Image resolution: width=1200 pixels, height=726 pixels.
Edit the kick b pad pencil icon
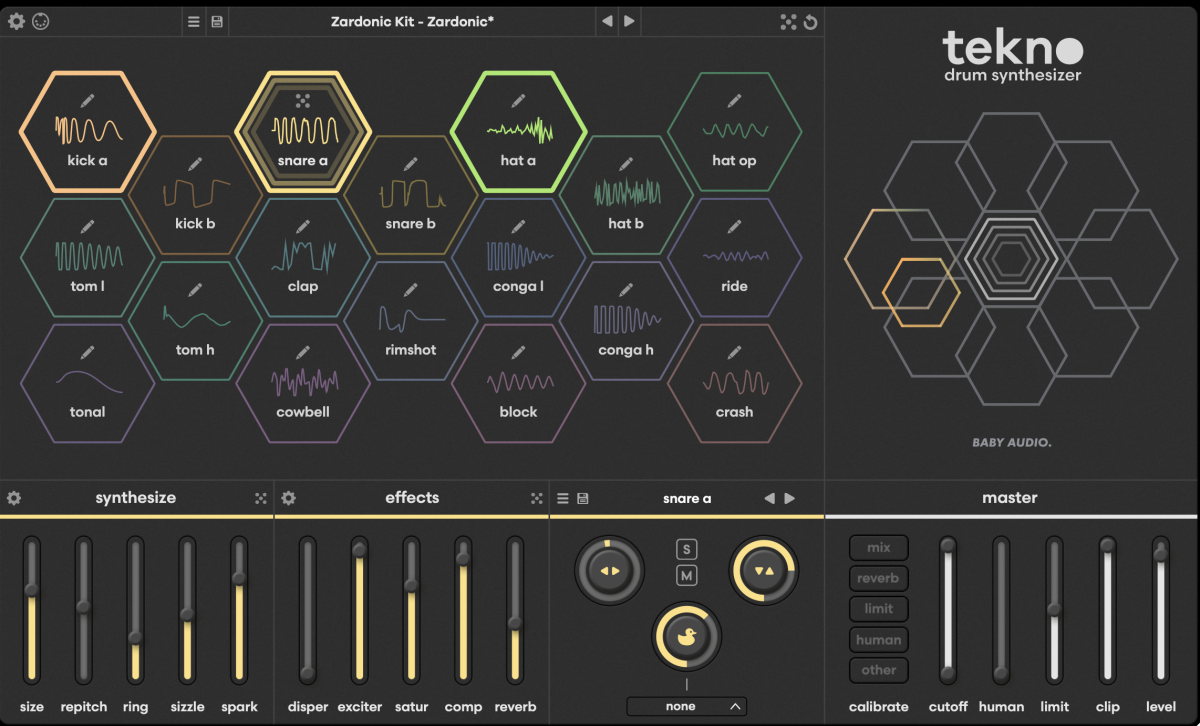(x=195, y=163)
